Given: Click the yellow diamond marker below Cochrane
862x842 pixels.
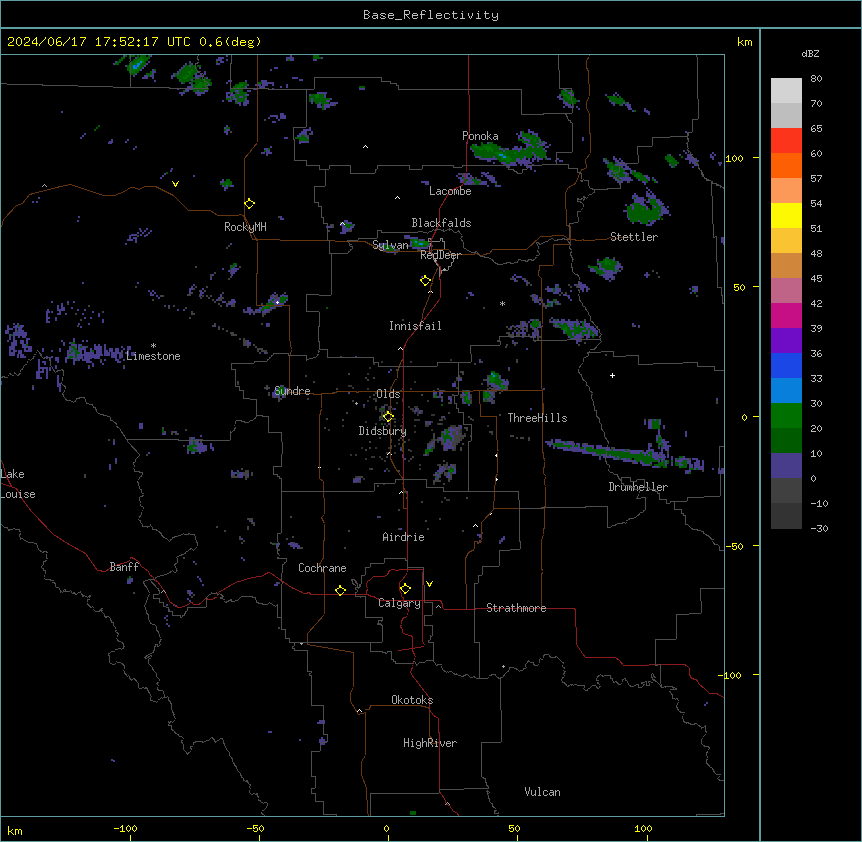Looking at the screenshot, I should tap(340, 590).
